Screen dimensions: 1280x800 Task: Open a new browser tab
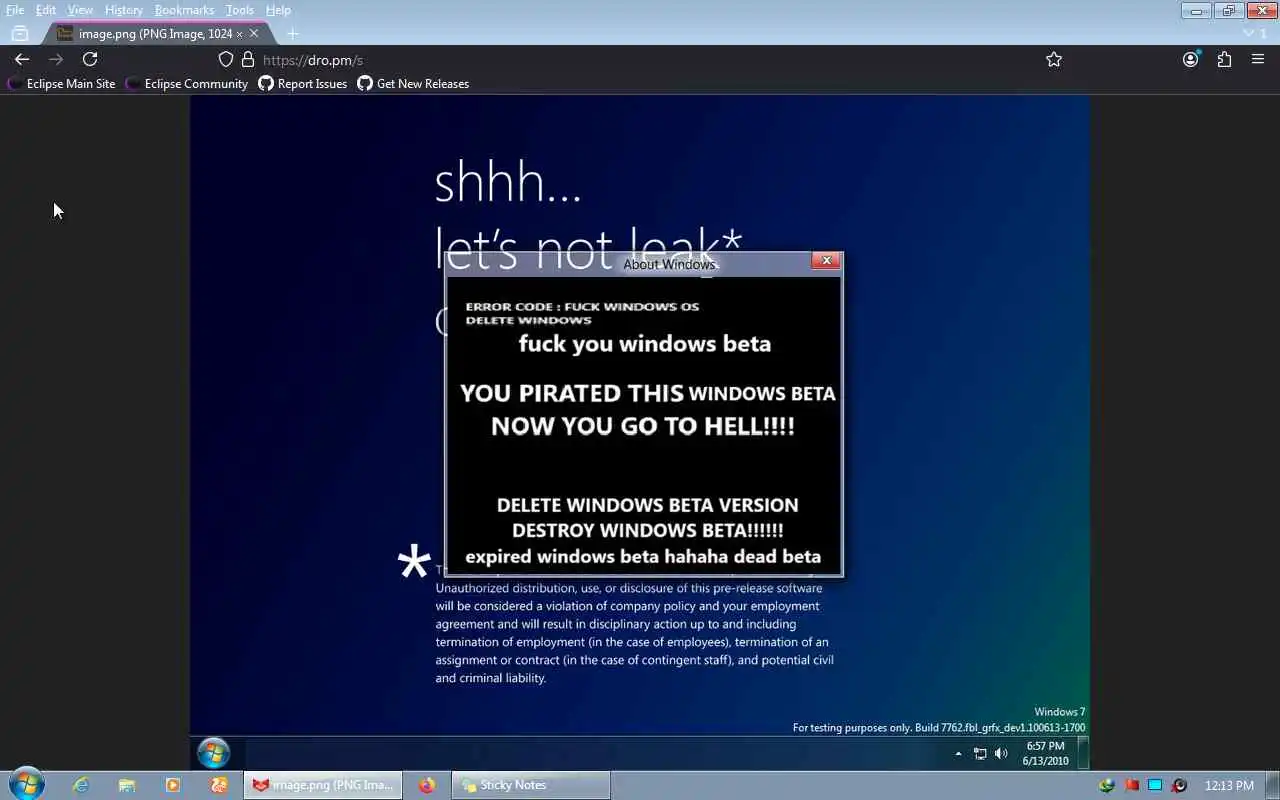click(x=292, y=33)
